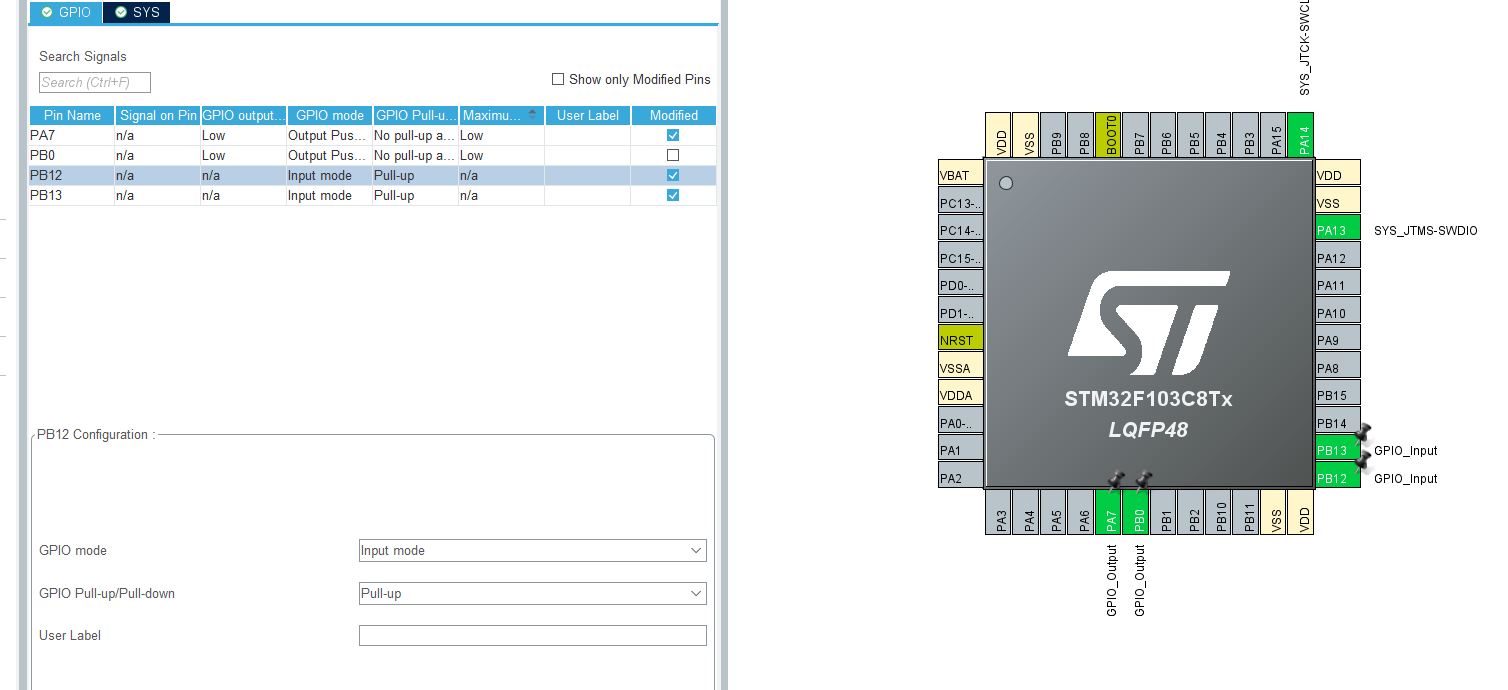
Task: Click the Search Signals input field
Action: pos(95,82)
